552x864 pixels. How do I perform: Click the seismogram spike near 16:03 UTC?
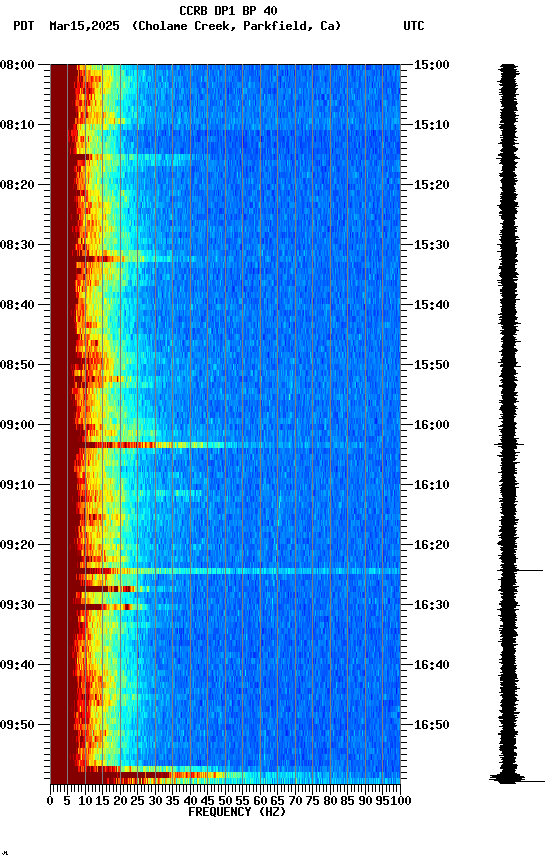click(x=509, y=444)
